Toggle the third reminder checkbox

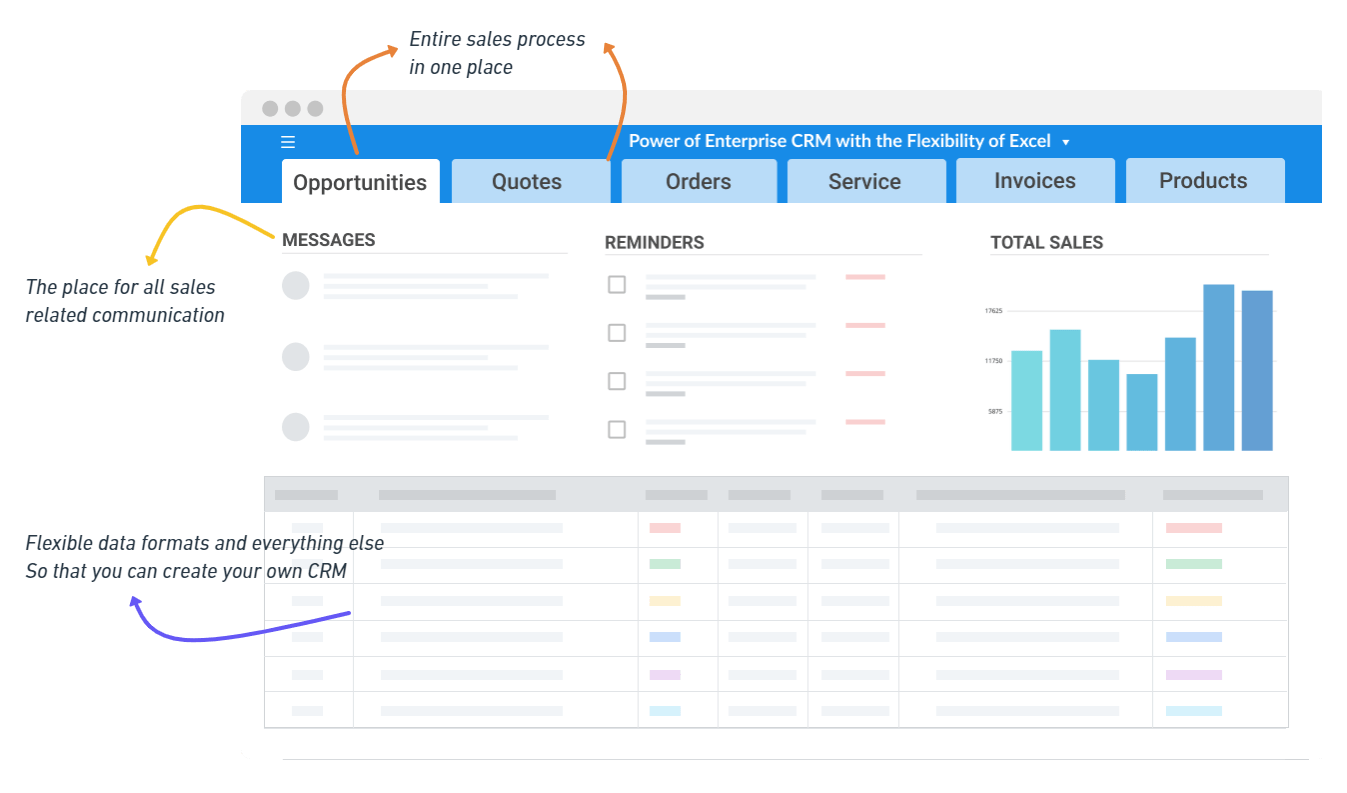click(617, 381)
